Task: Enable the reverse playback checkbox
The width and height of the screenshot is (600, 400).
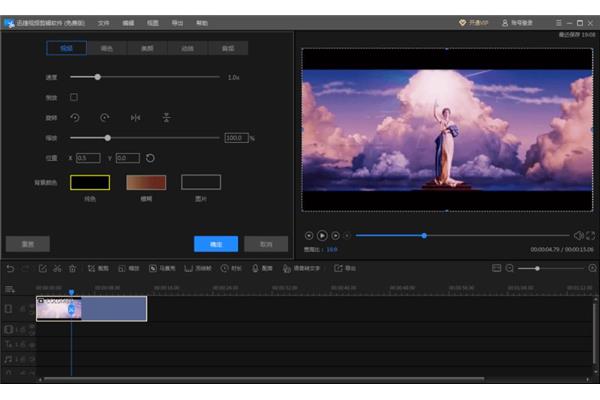Action: pos(74,97)
